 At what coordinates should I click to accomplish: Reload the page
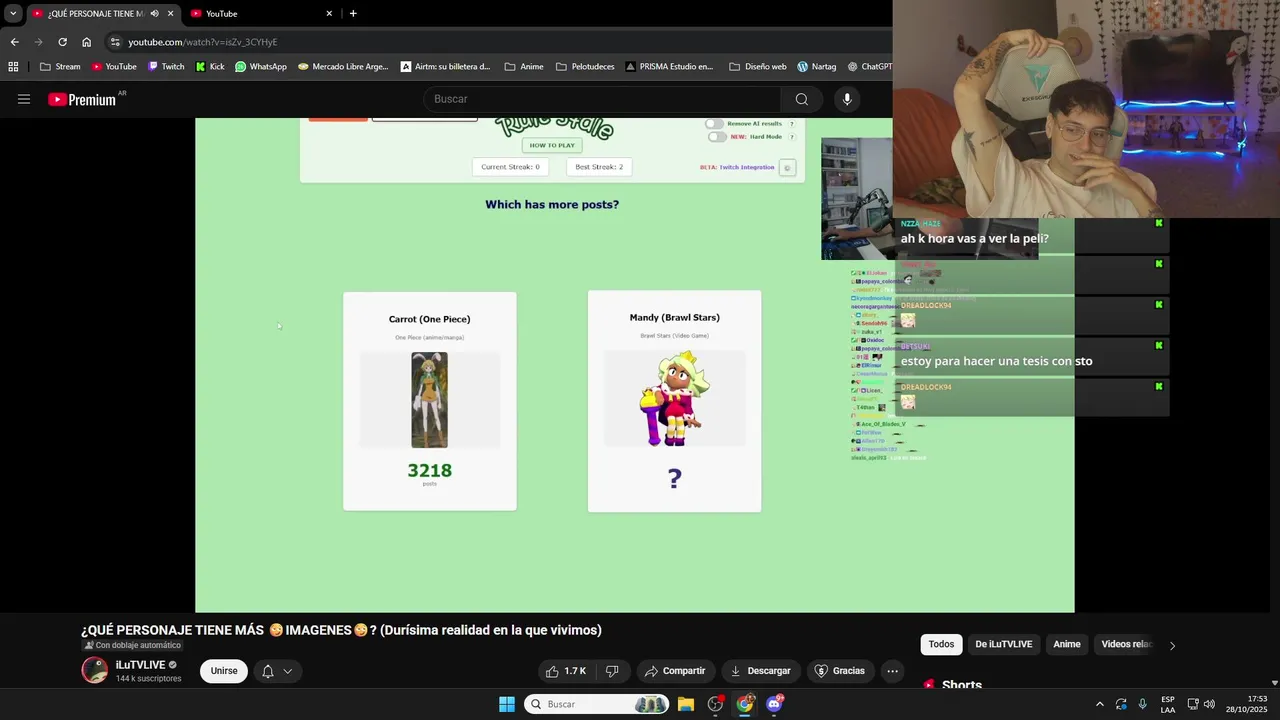pyautogui.click(x=62, y=42)
